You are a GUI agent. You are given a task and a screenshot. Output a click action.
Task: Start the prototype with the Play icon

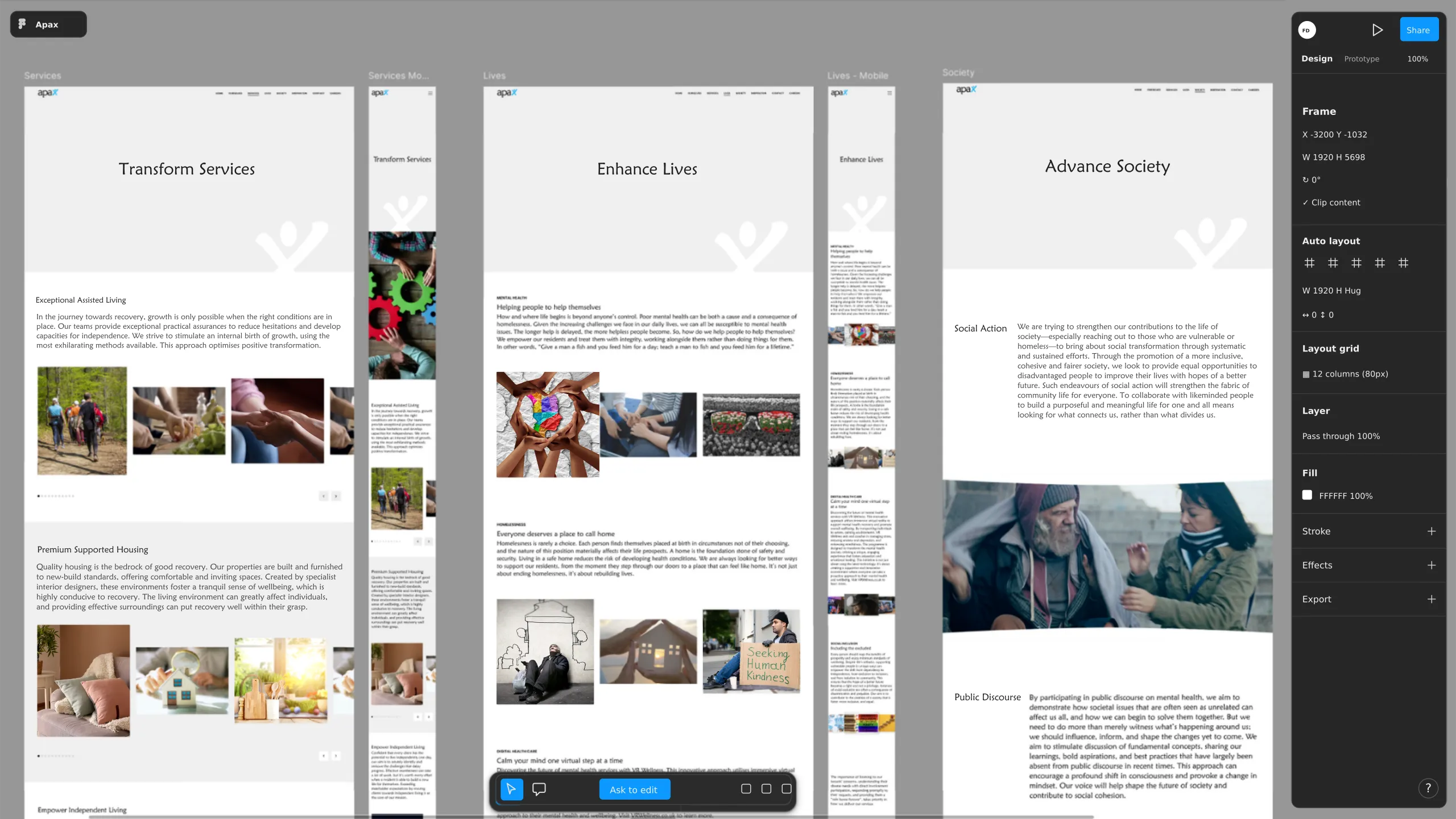point(1377,30)
